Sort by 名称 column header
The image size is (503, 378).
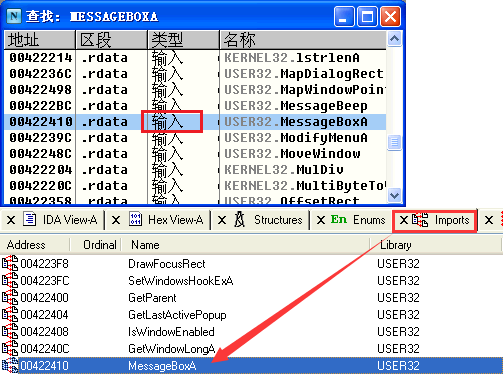coord(303,40)
